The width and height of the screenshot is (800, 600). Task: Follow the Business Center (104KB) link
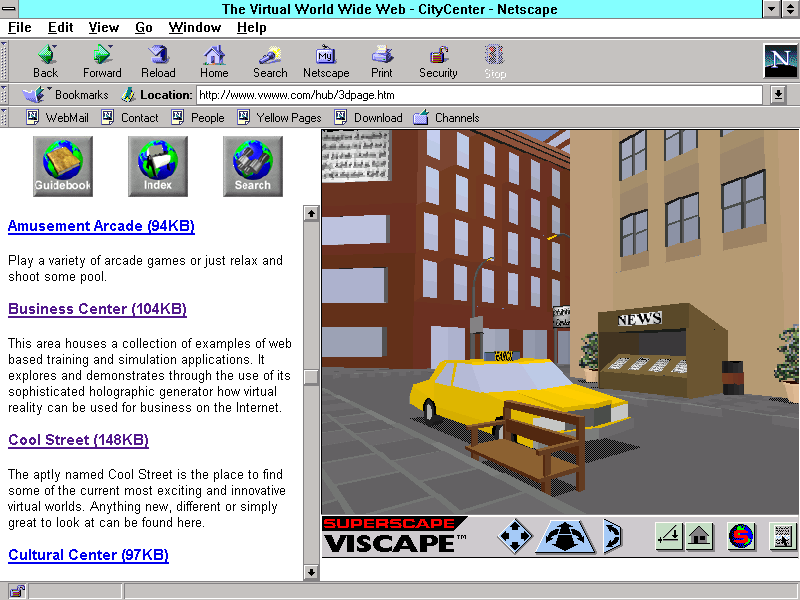[97, 309]
